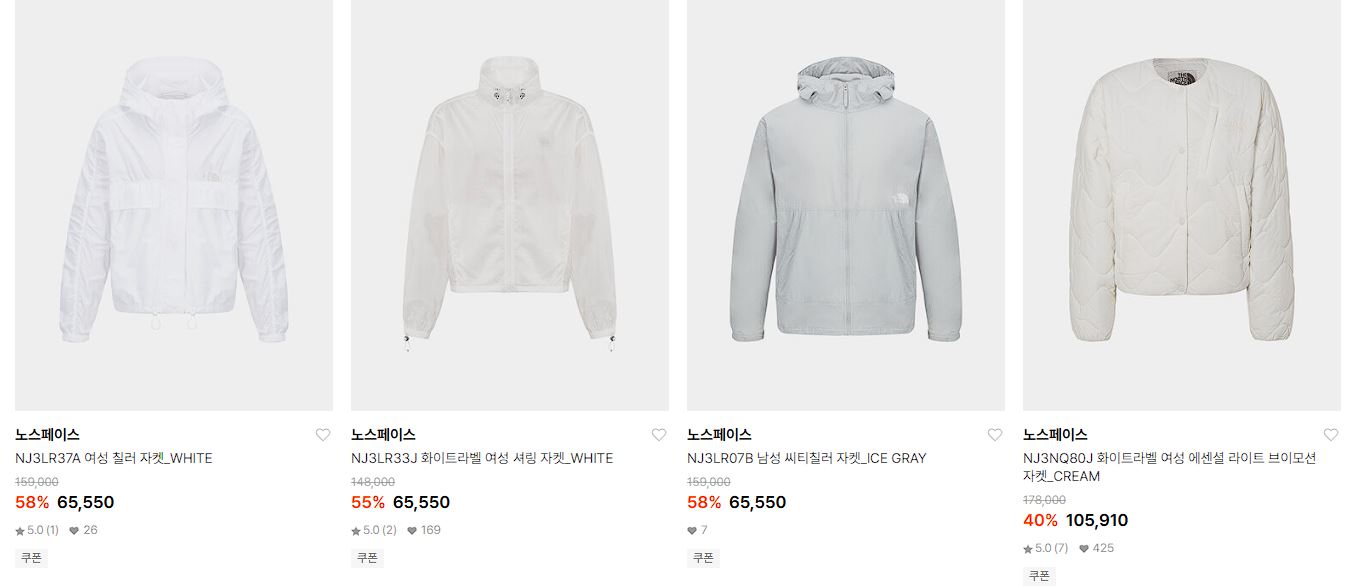Click the 쿠폰 badge under the first jacket

pos(32,558)
